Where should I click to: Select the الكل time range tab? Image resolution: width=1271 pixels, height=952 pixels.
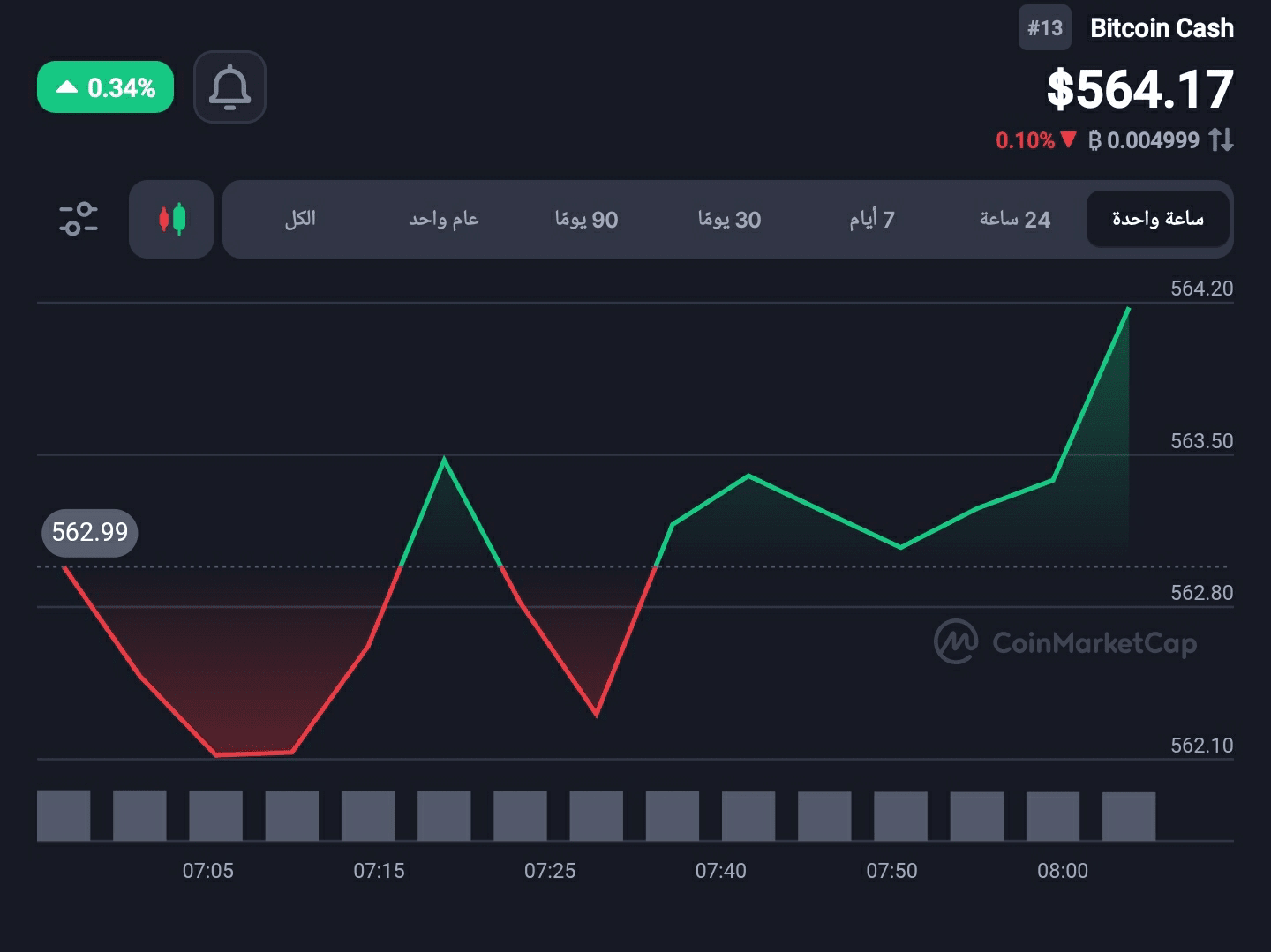click(300, 219)
